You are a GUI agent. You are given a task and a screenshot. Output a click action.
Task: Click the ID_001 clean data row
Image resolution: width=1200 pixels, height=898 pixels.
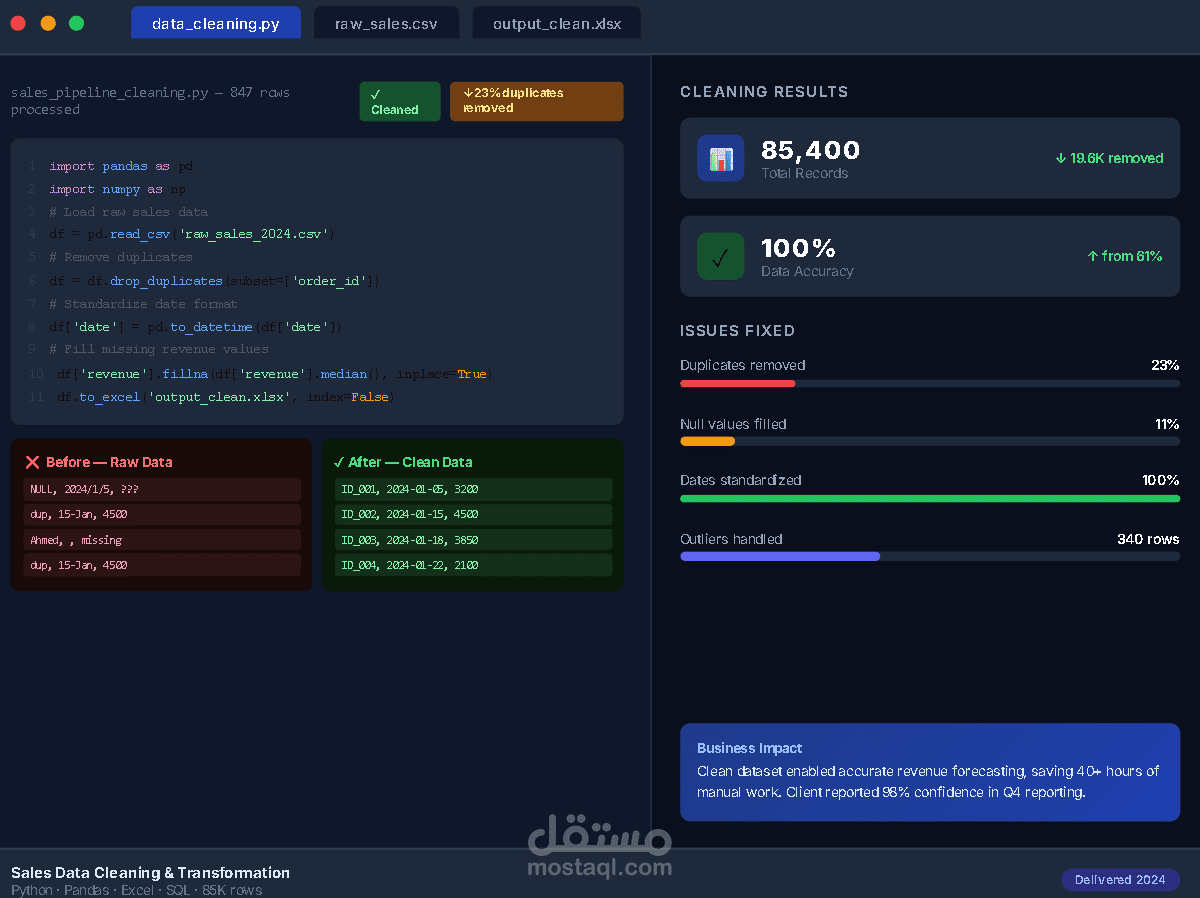coord(473,489)
